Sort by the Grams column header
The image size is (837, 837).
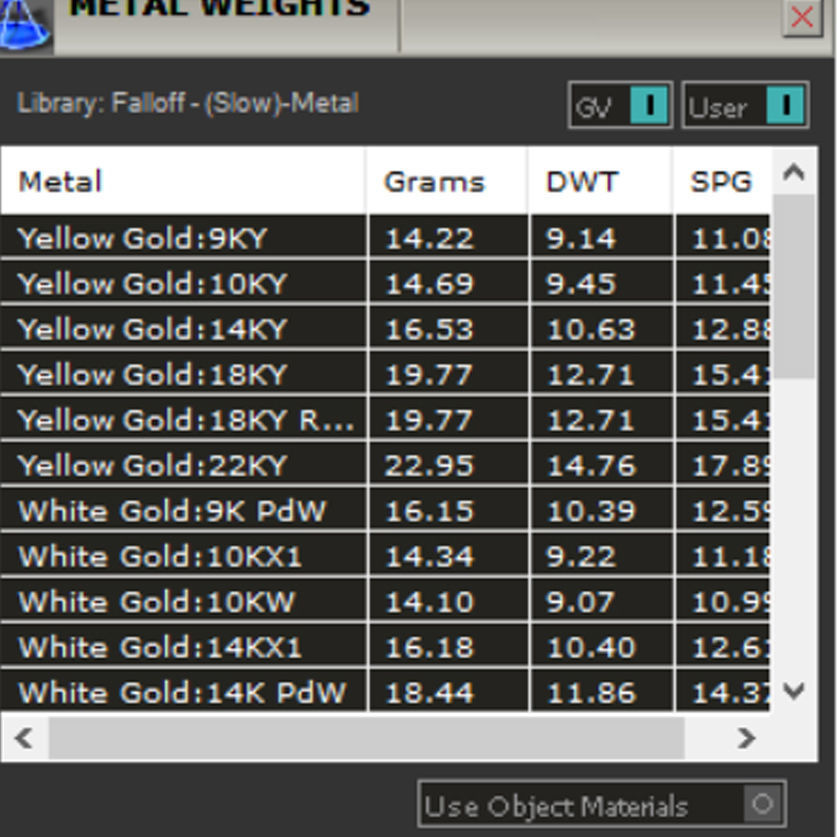coord(447,181)
